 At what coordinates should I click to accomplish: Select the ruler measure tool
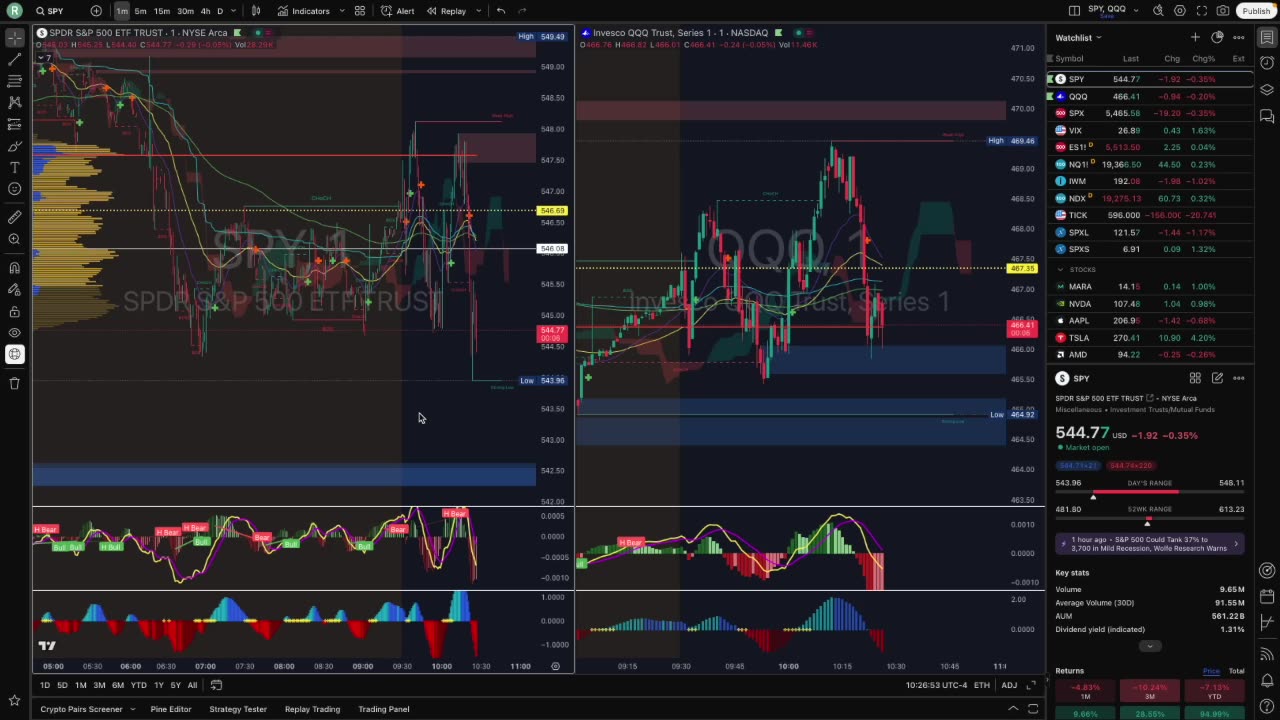coord(14,216)
